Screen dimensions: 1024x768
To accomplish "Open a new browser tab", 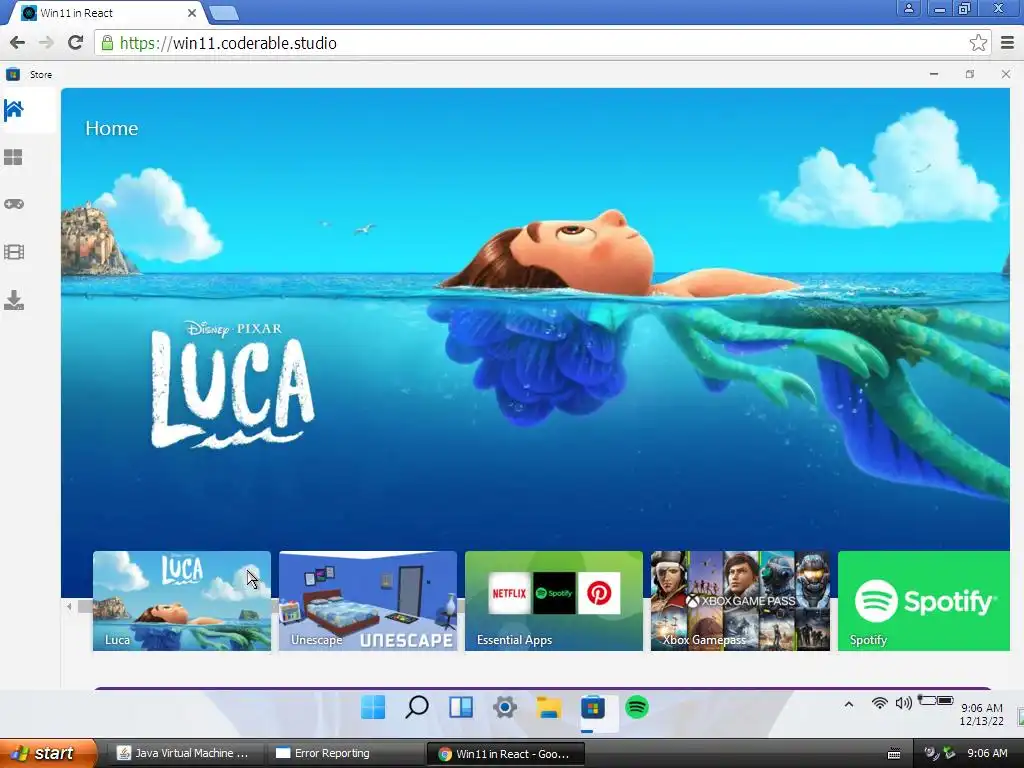I will [224, 13].
